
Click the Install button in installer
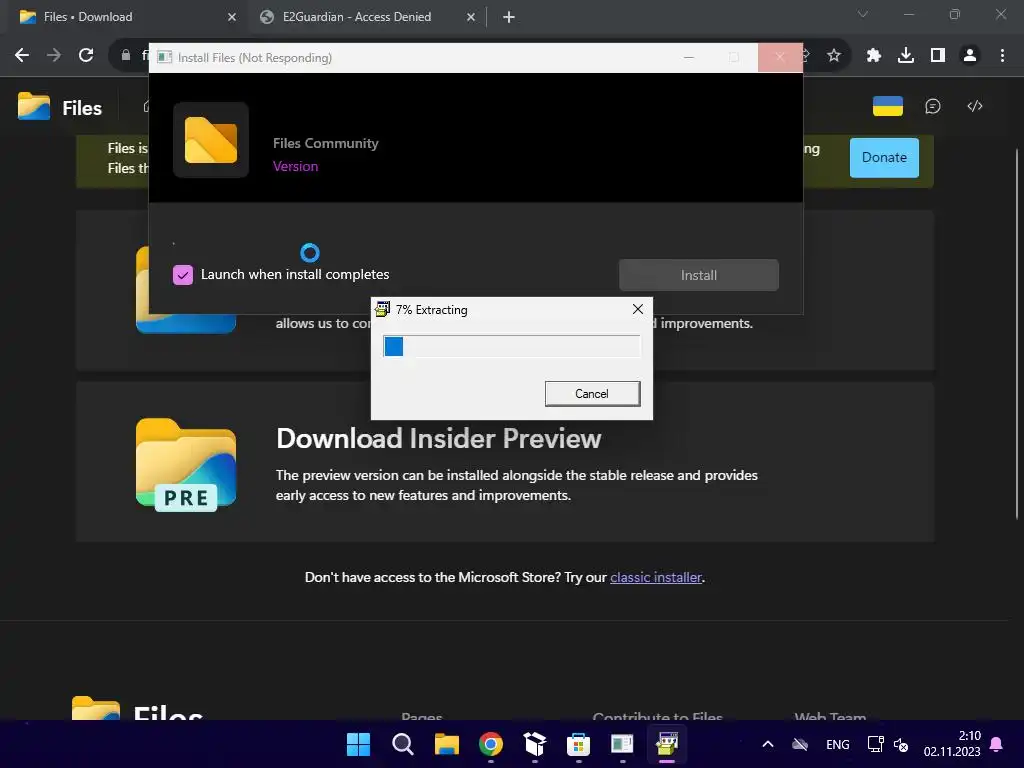coord(699,275)
